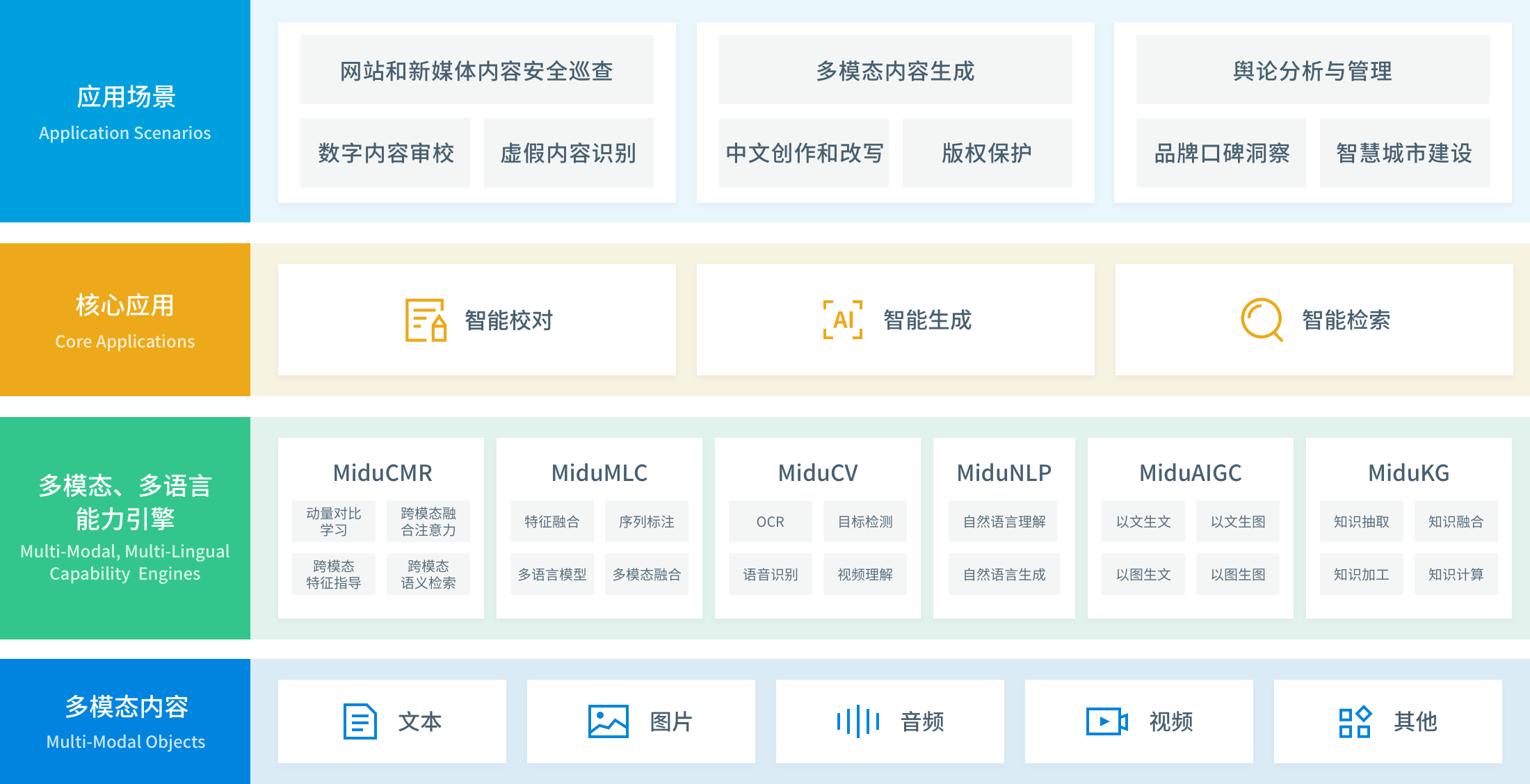Click 以文生图 under MiduAIGC
This screenshot has height=784, width=1530.
click(1238, 521)
